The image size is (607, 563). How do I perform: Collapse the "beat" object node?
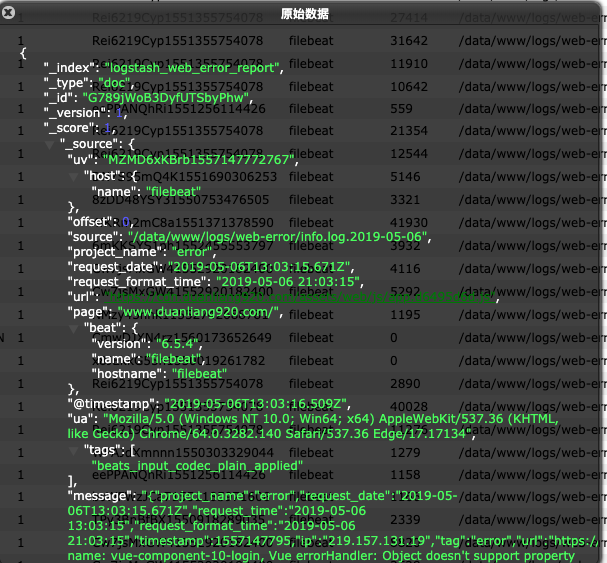point(73,329)
